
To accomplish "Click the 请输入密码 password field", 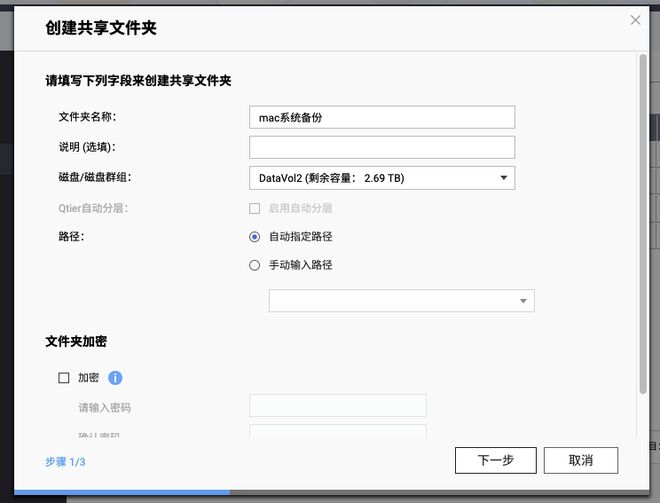I will click(x=338, y=405).
